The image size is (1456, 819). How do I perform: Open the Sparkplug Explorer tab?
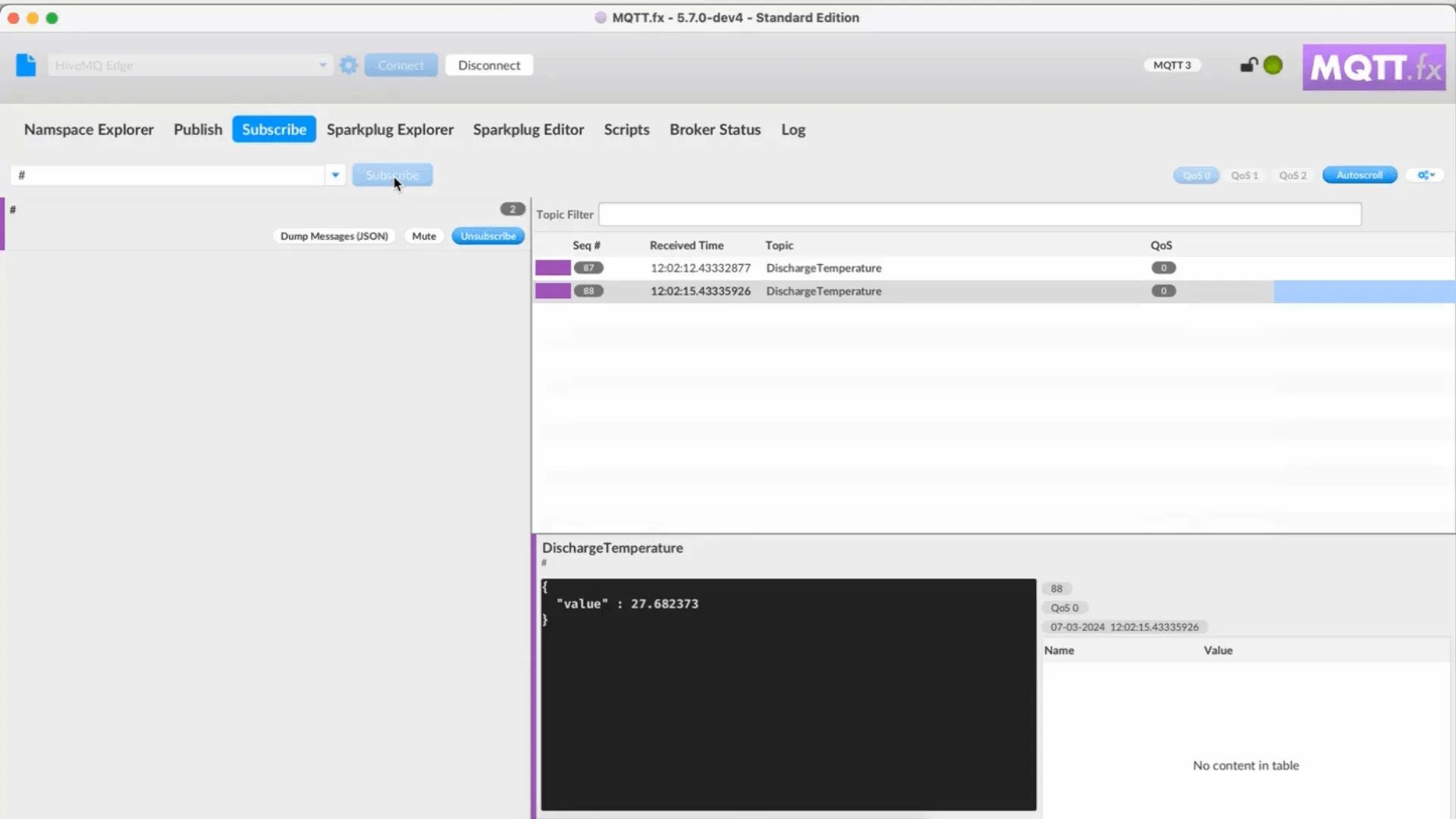click(x=390, y=129)
